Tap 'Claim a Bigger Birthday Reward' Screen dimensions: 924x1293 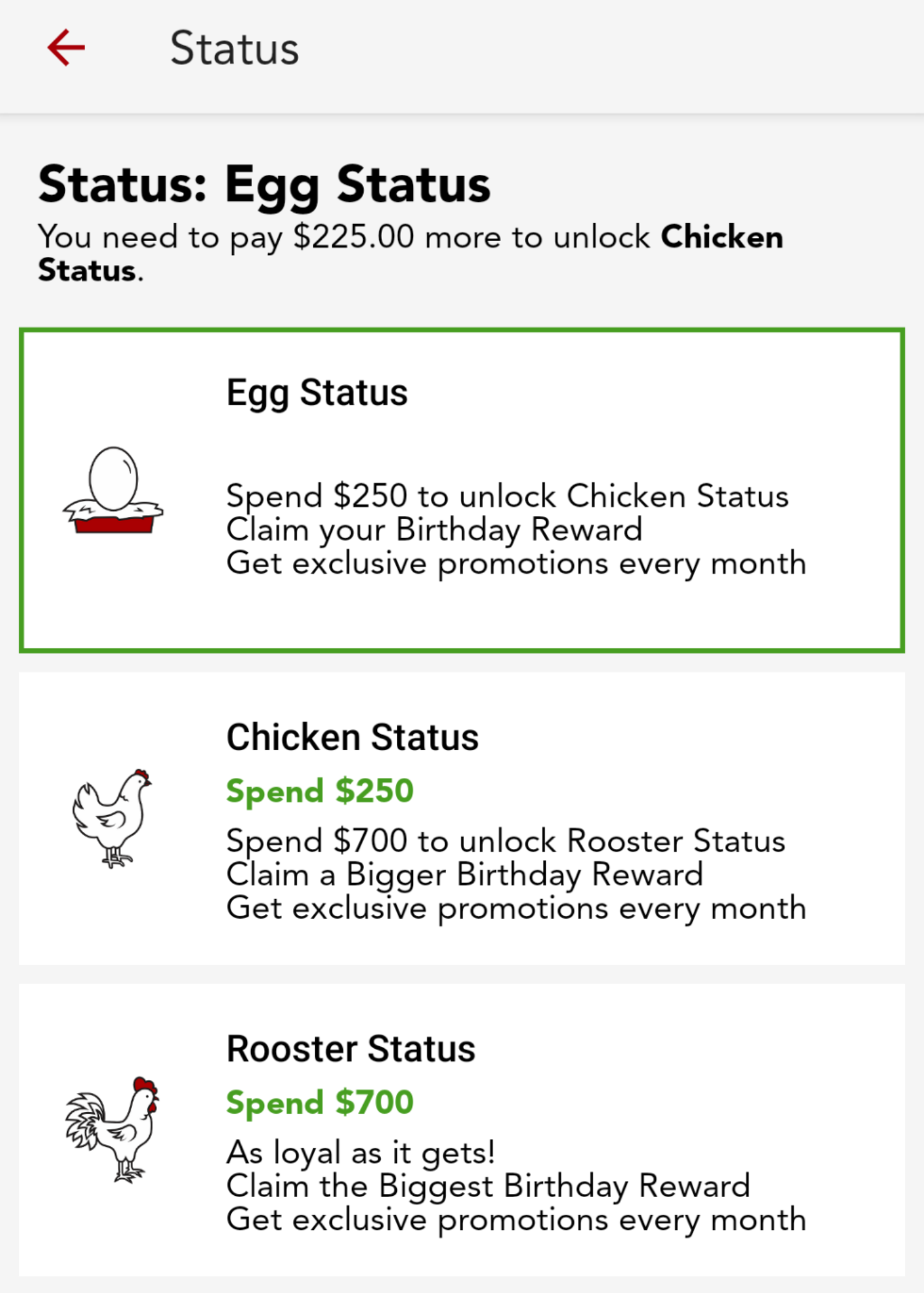click(465, 875)
